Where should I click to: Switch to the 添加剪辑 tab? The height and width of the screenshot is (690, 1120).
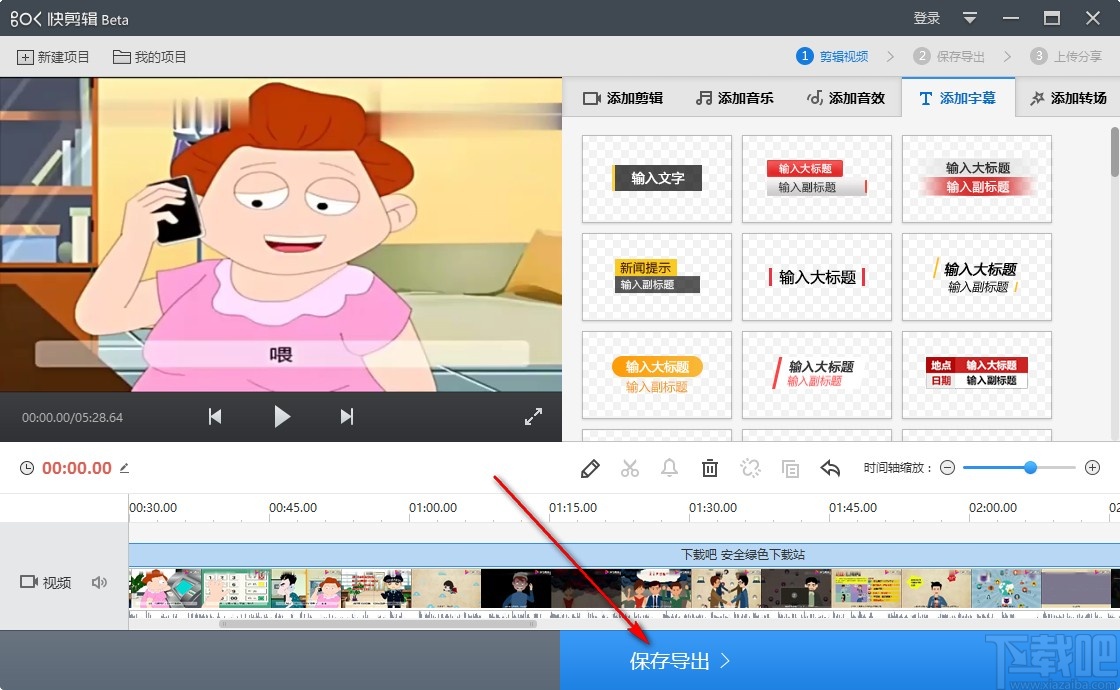pyautogui.click(x=622, y=98)
